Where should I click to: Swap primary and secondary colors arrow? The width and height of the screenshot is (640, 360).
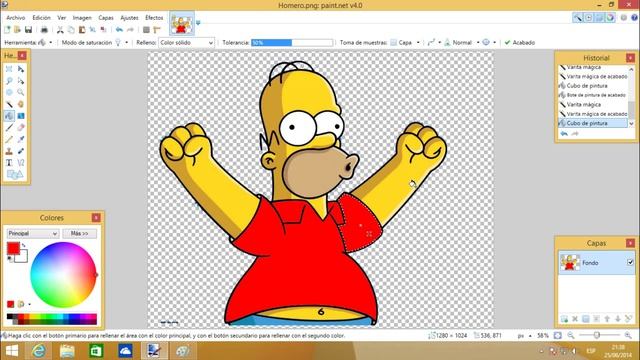tap(24, 245)
